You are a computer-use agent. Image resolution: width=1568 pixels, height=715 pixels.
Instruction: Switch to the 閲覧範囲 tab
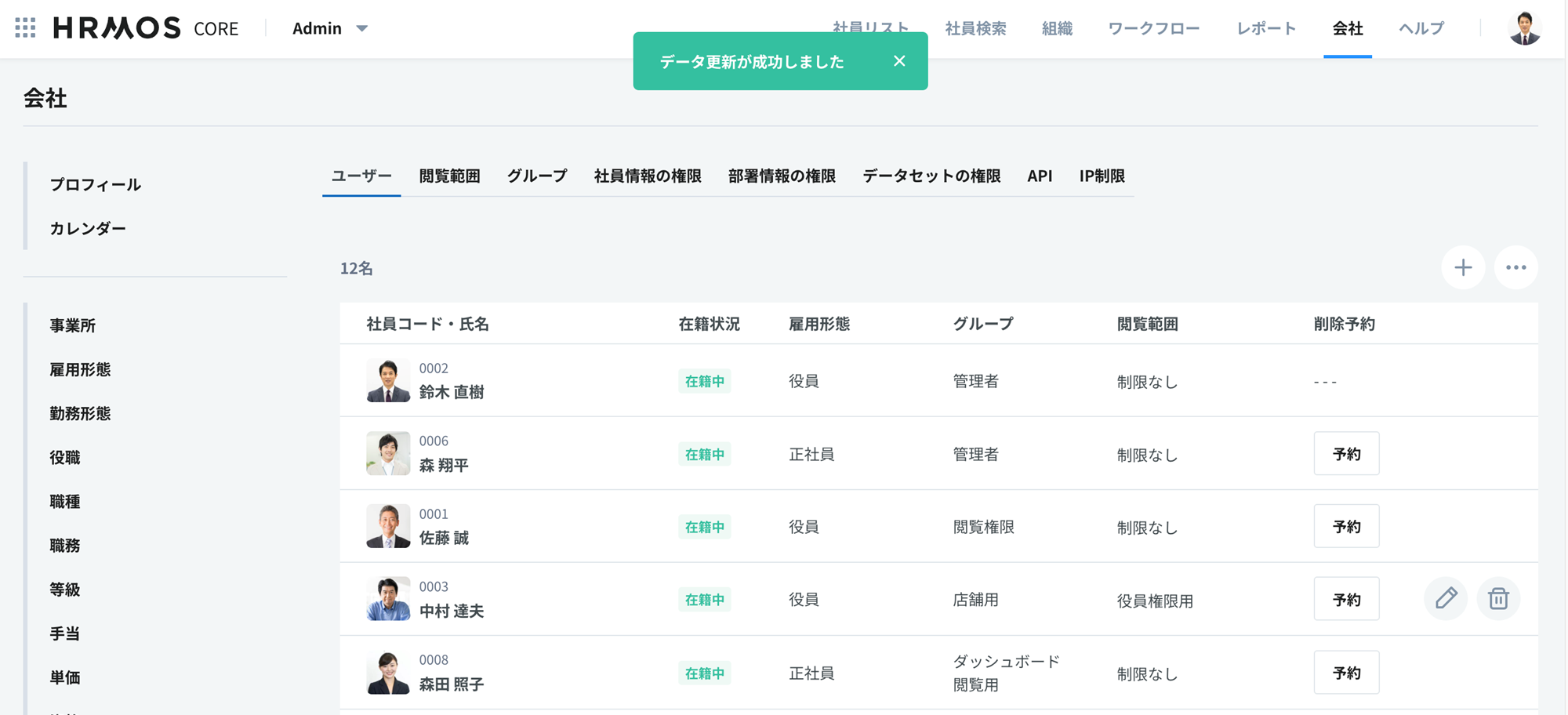tap(449, 176)
